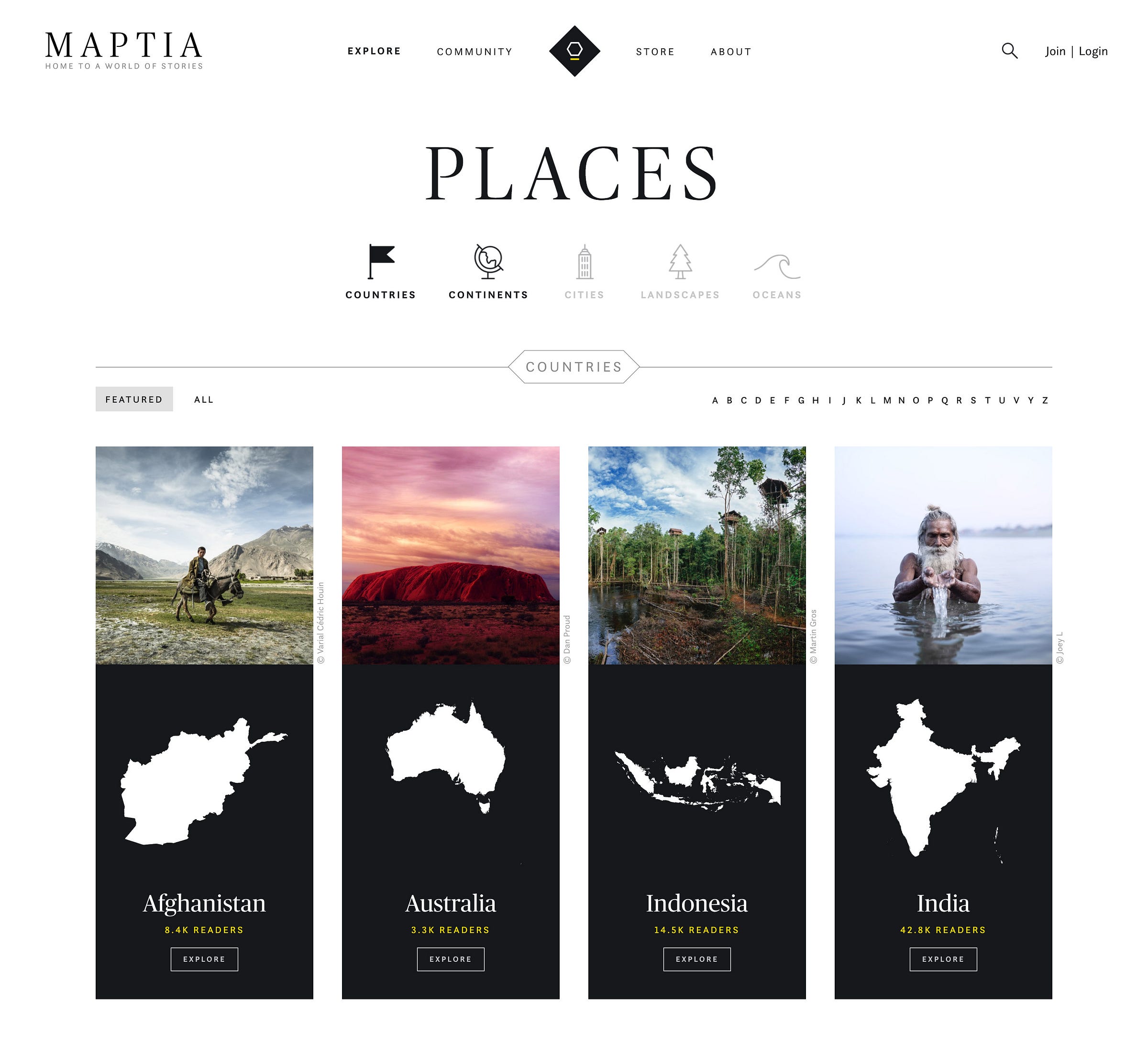Select the Cities skyscraper icon

point(584,262)
